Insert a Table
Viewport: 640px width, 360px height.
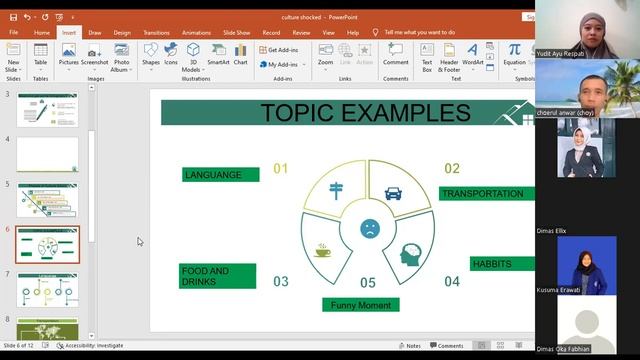(x=40, y=54)
